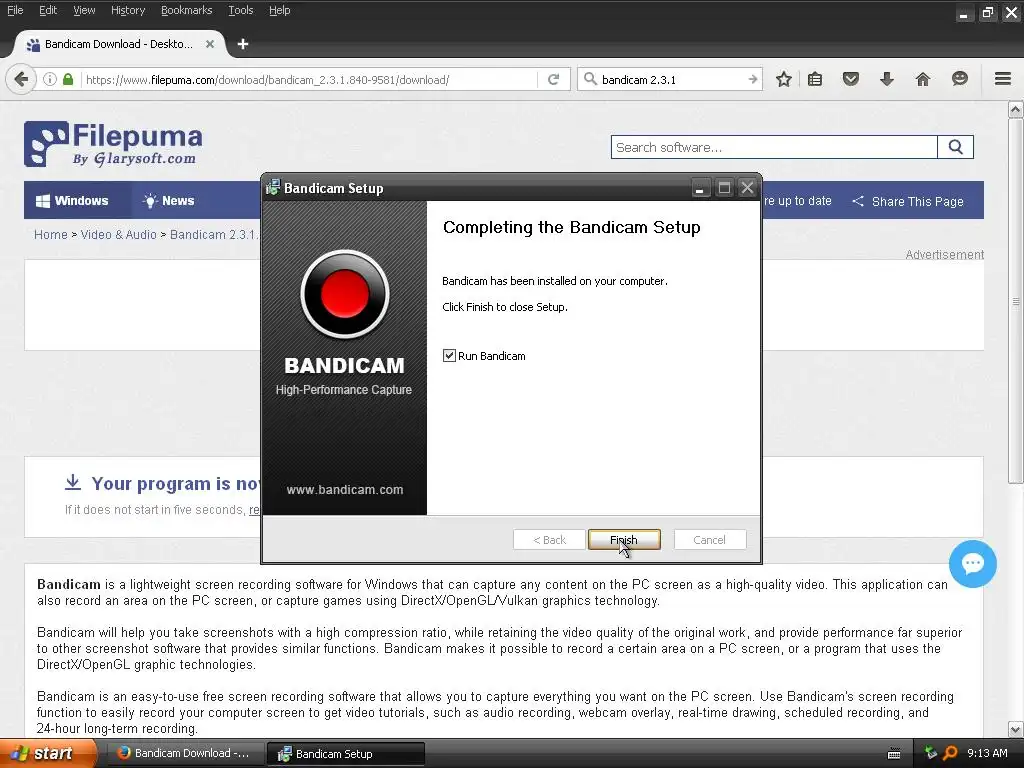Click the network tray icon
The height and width of the screenshot is (768, 1024).
931,753
